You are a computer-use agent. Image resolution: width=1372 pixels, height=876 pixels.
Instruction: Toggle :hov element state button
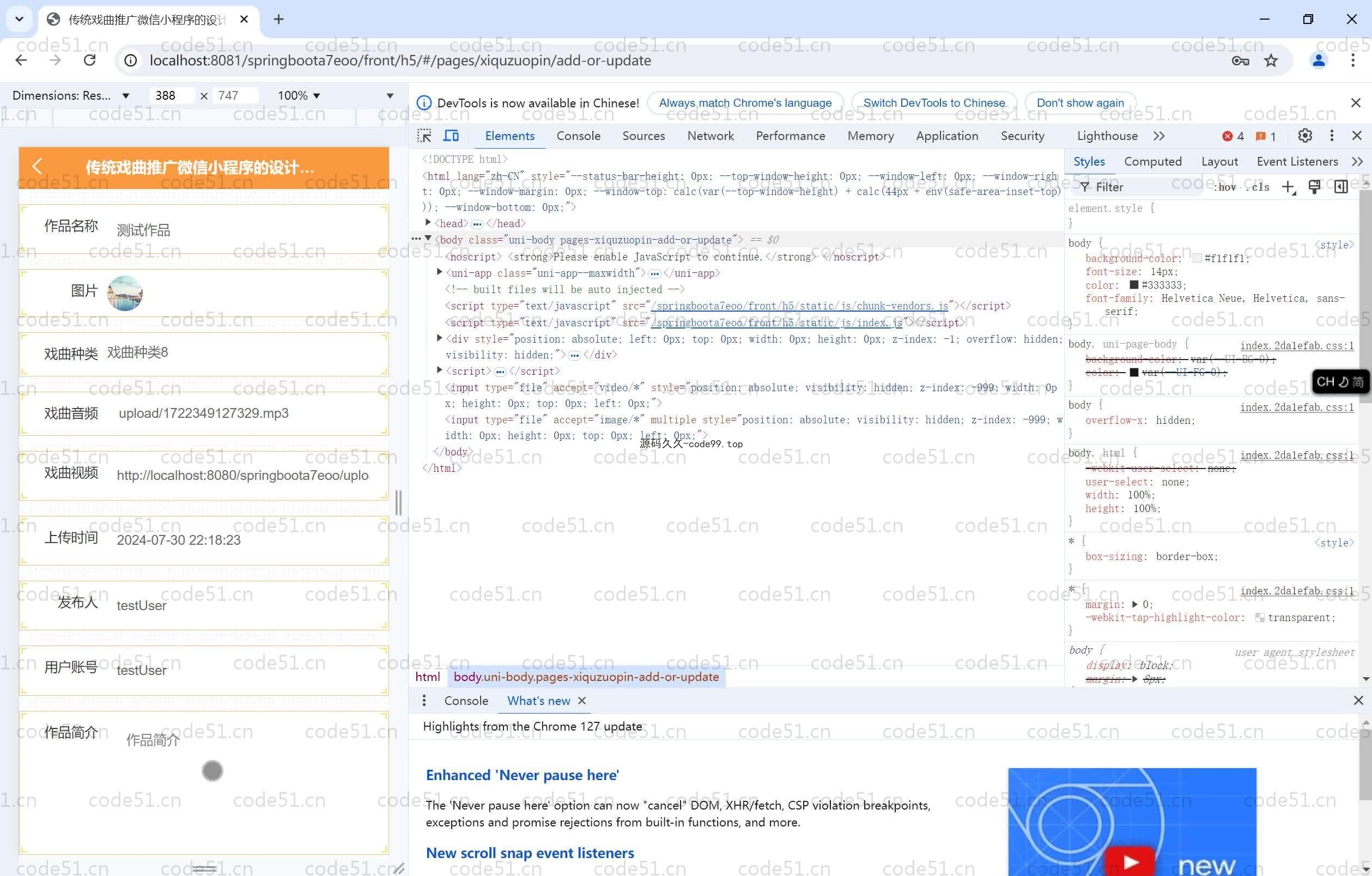click(1225, 187)
